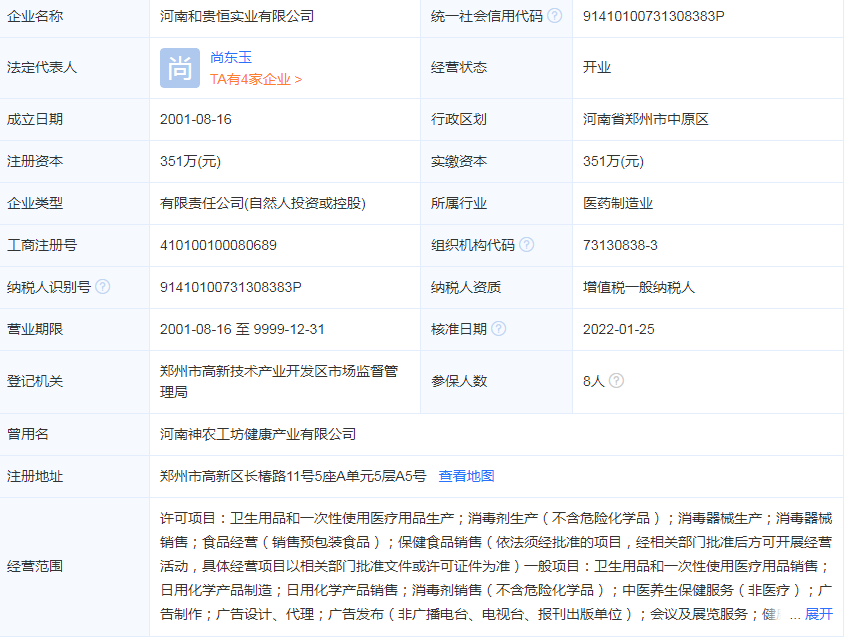
Task: Click paid-in capital value beside 实缴资本
Action: point(613,161)
